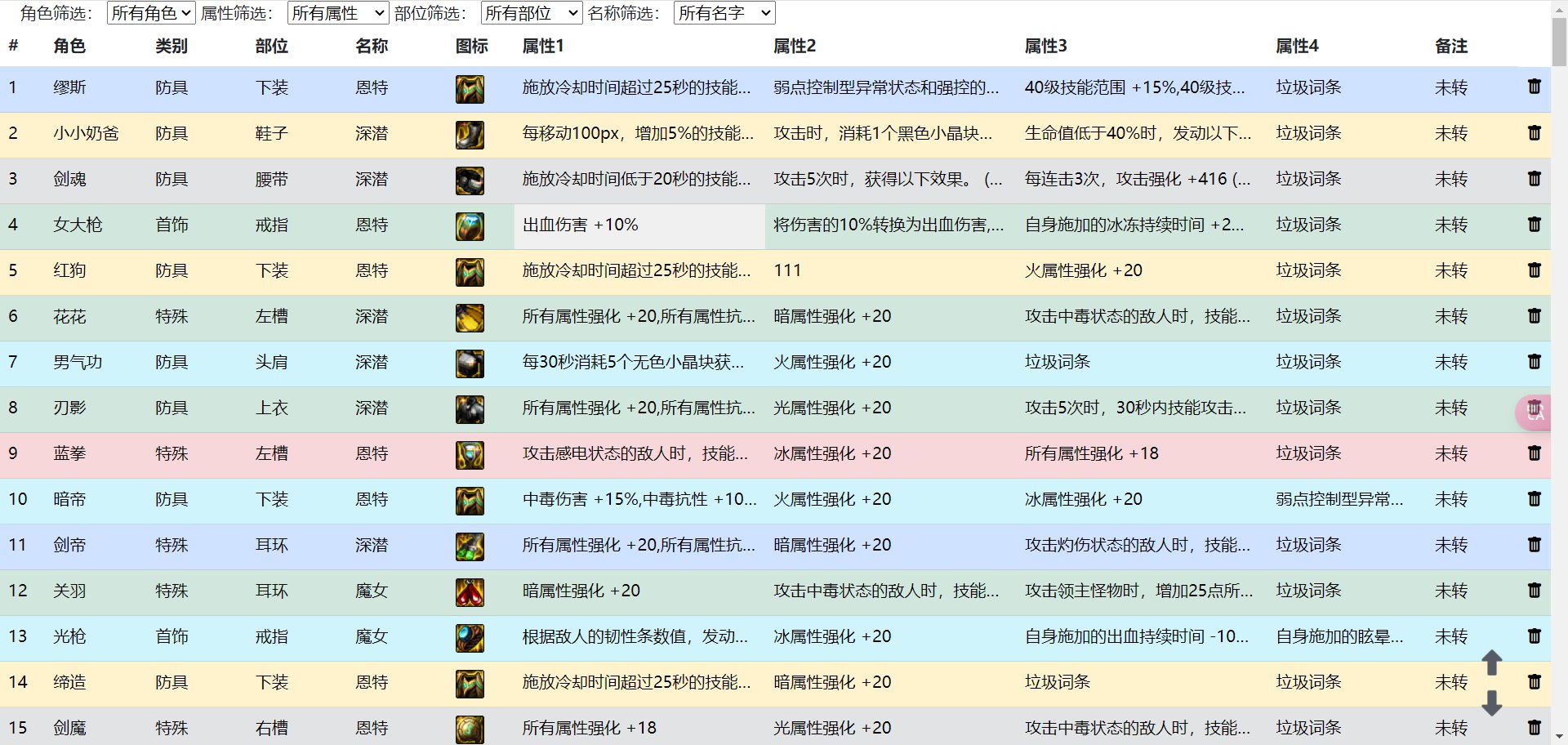
Task: Click the 部位 column header
Action: (x=272, y=46)
